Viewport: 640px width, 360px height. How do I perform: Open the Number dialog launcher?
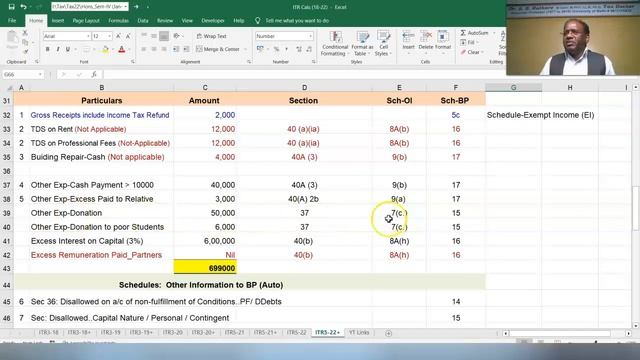313,62
